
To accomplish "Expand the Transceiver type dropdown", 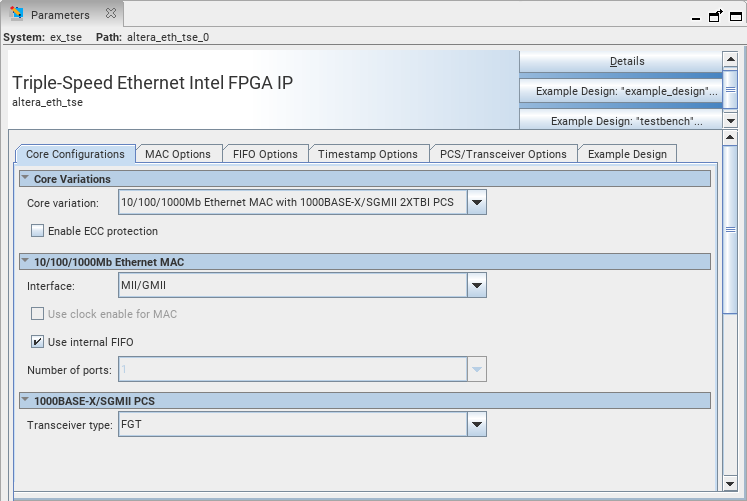I will tap(477, 425).
